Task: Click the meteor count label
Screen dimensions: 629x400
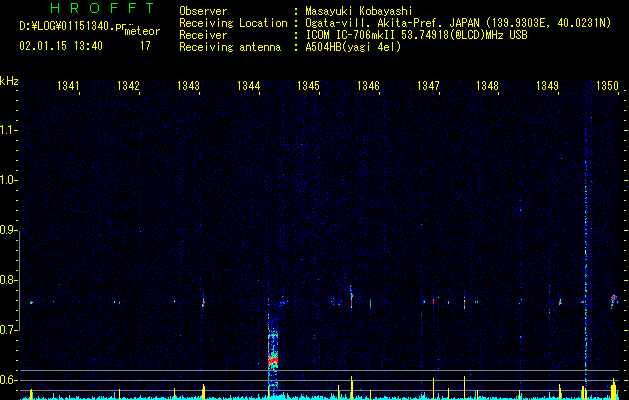Action: [x=142, y=31]
